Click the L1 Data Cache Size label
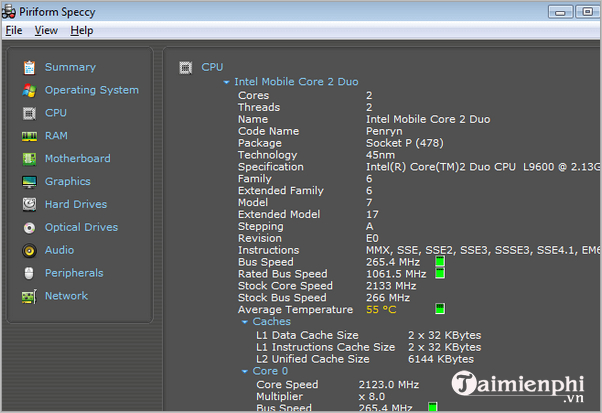The height and width of the screenshot is (413, 602). coord(307,335)
